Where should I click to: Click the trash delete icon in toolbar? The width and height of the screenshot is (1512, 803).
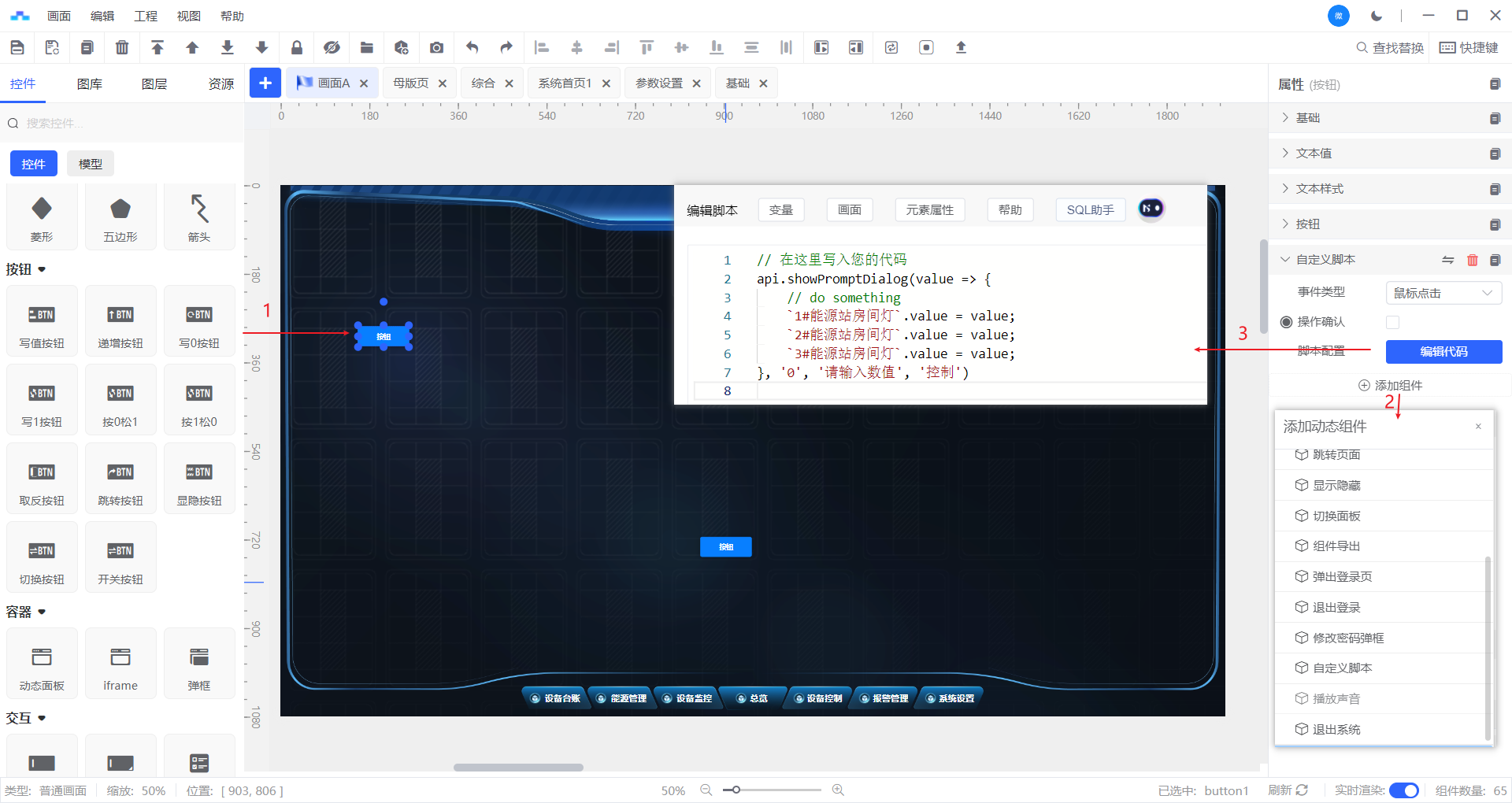coord(122,48)
